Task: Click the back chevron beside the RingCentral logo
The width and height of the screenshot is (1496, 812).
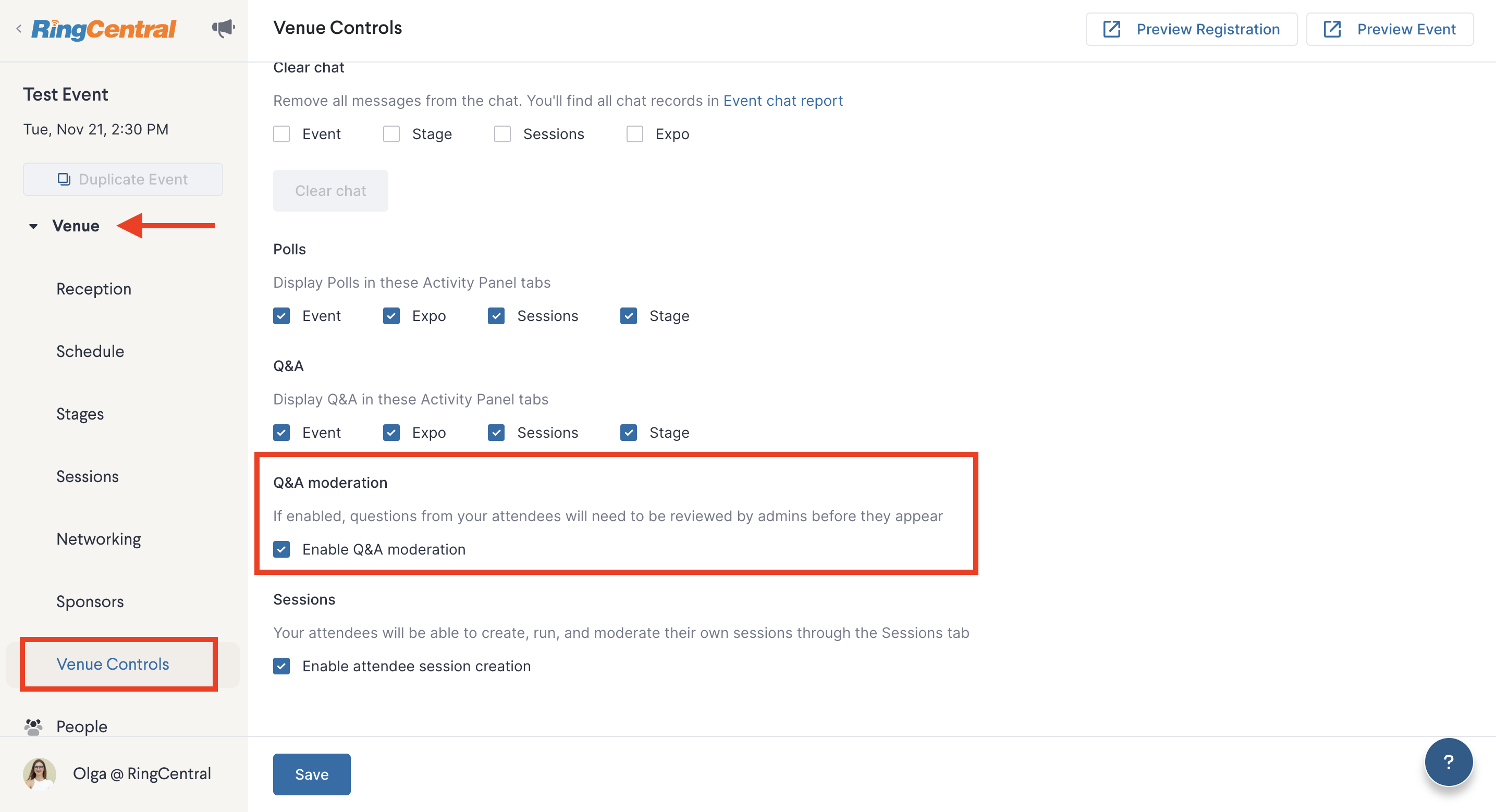Action: [19, 28]
